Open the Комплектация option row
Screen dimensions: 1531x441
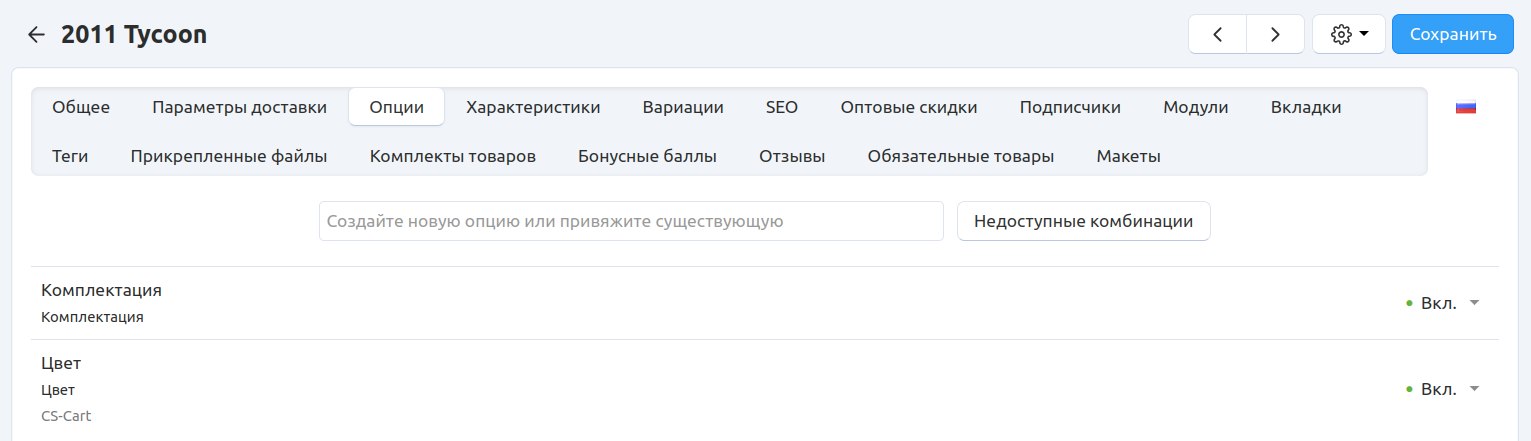[101, 291]
